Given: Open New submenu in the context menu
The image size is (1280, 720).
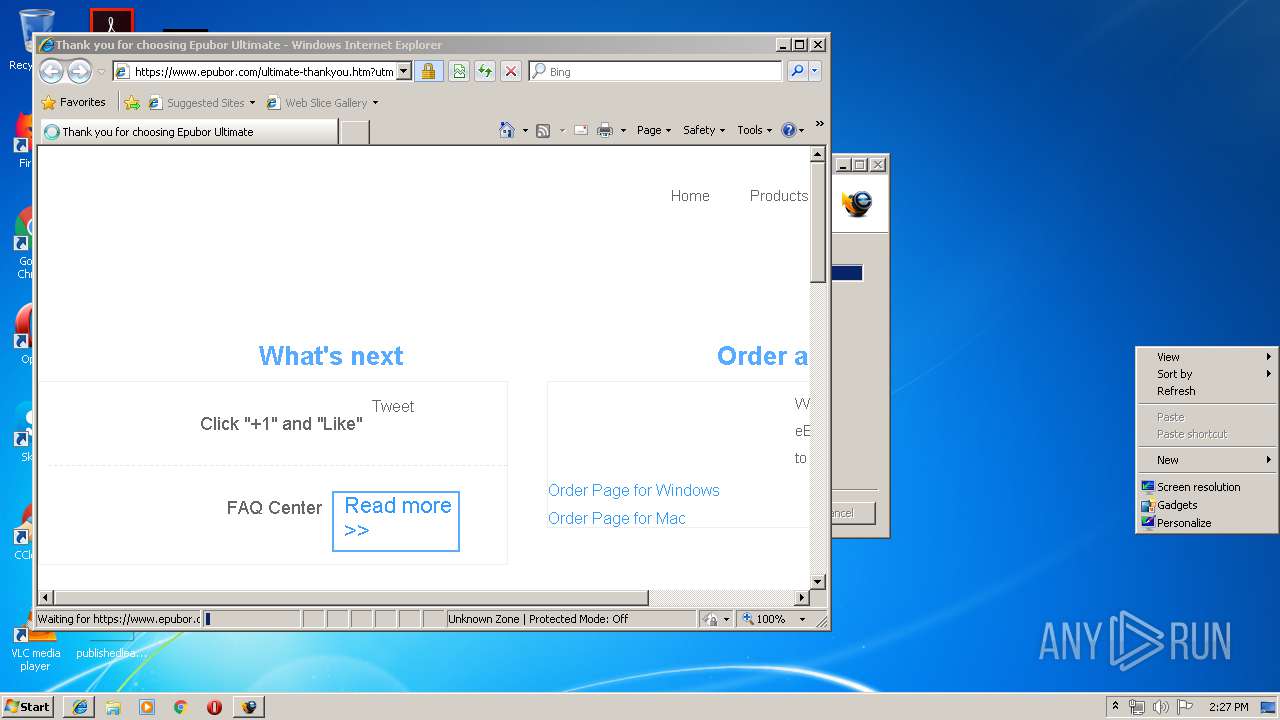Looking at the screenshot, I should (x=1207, y=460).
